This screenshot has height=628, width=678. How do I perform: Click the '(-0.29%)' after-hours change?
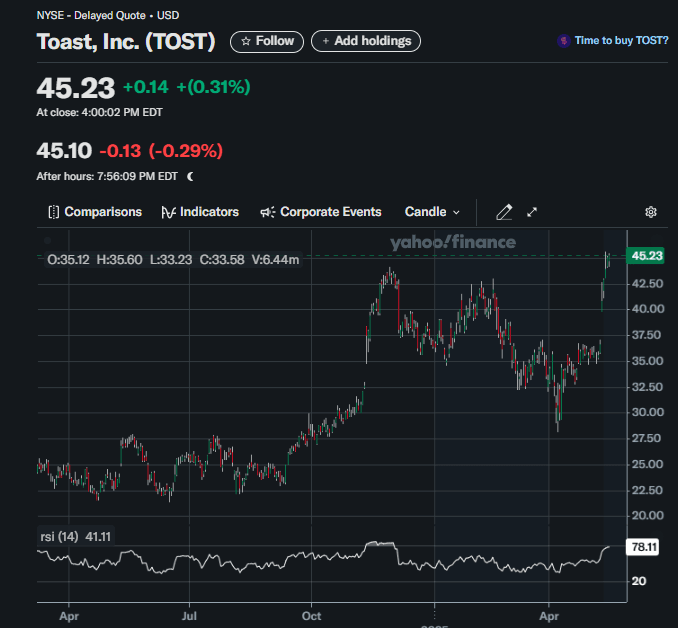(x=186, y=151)
